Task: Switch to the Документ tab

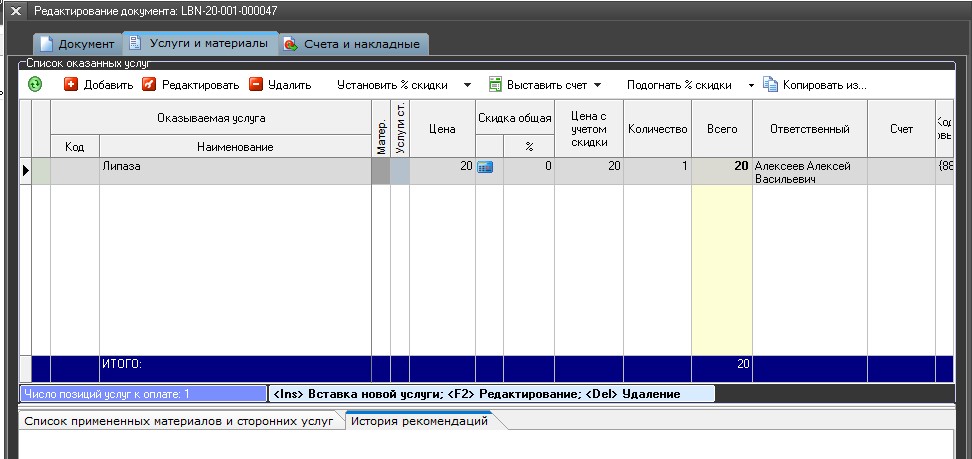Action: pos(77,44)
